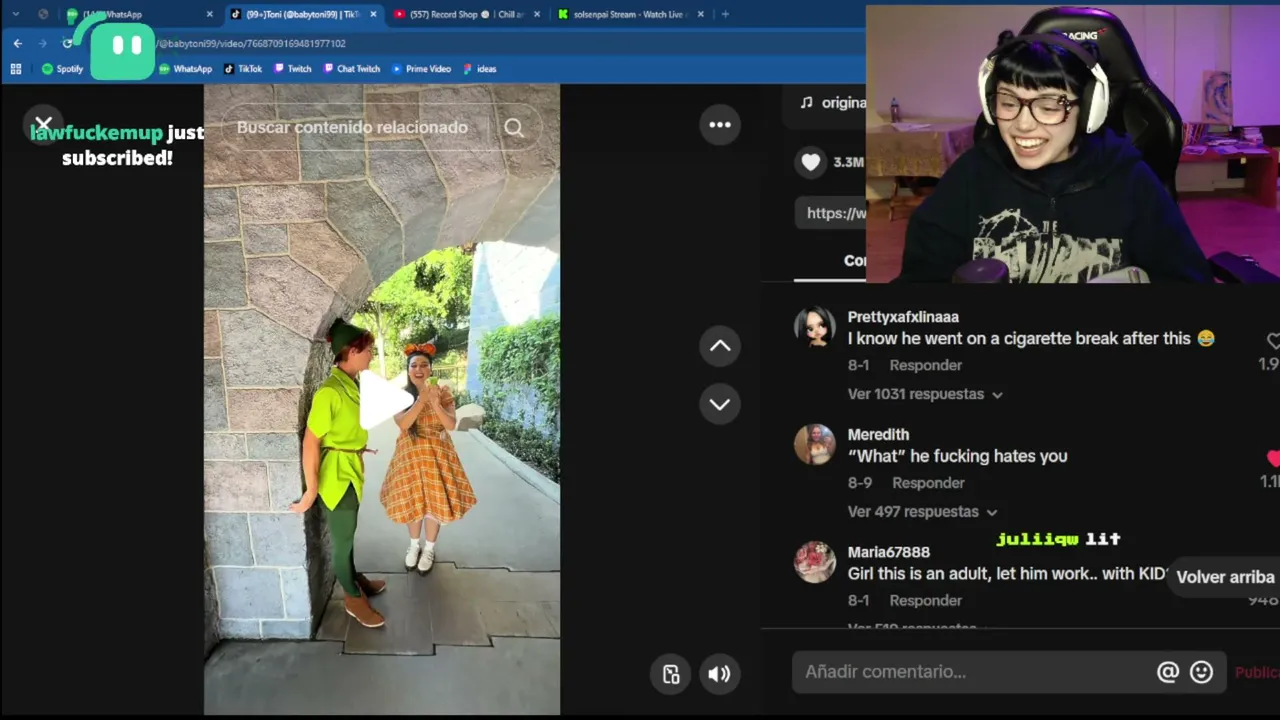Click the 'Buscar contenido relacionado' search field
Image resolution: width=1280 pixels, height=720 pixels.
point(352,128)
